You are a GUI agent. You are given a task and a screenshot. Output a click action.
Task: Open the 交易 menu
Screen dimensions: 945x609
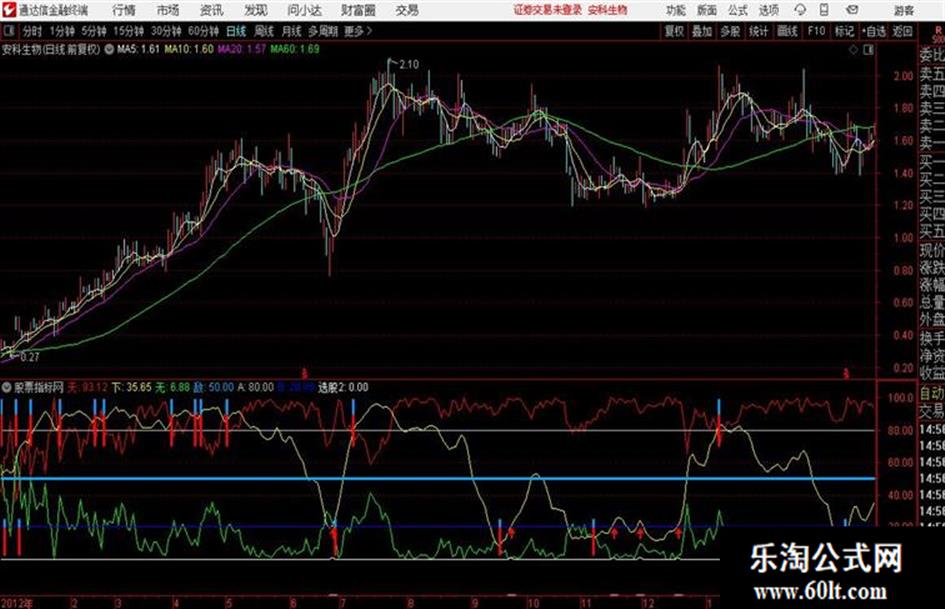tap(407, 10)
